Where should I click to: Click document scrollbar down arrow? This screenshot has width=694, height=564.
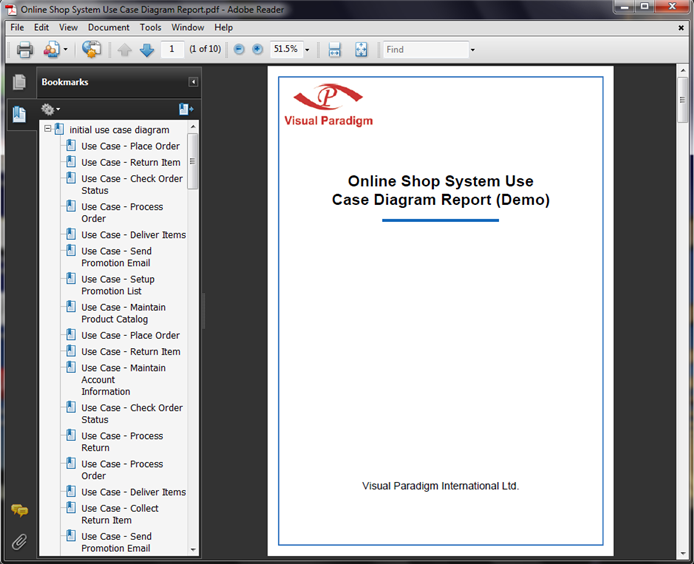[682, 553]
